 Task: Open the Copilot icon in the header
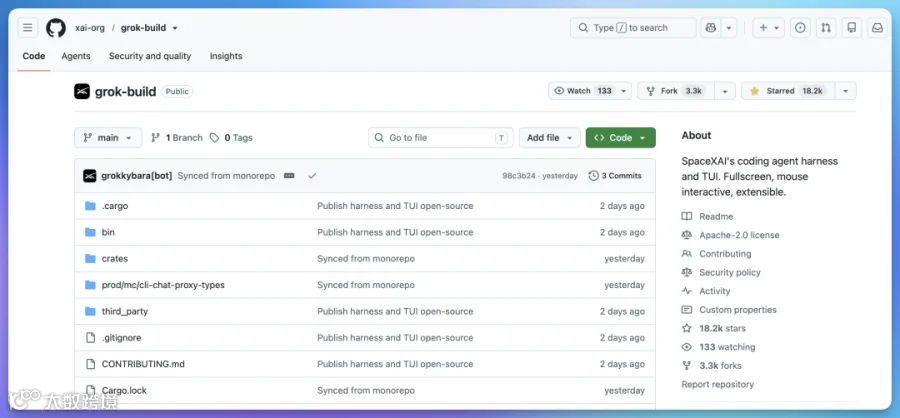pos(711,28)
